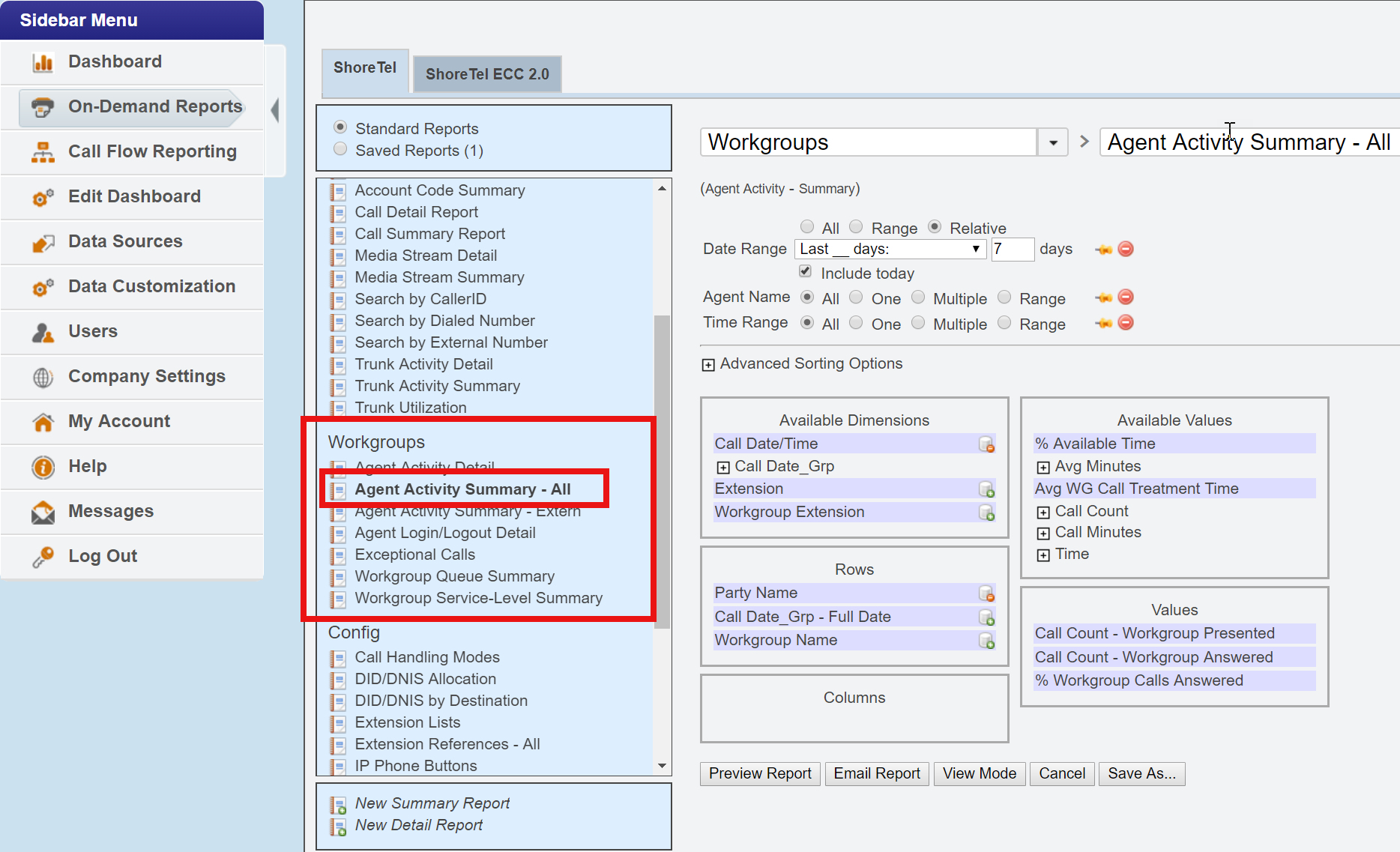The height and width of the screenshot is (852, 1400).
Task: Click the Log Out key icon
Action: pos(43,557)
